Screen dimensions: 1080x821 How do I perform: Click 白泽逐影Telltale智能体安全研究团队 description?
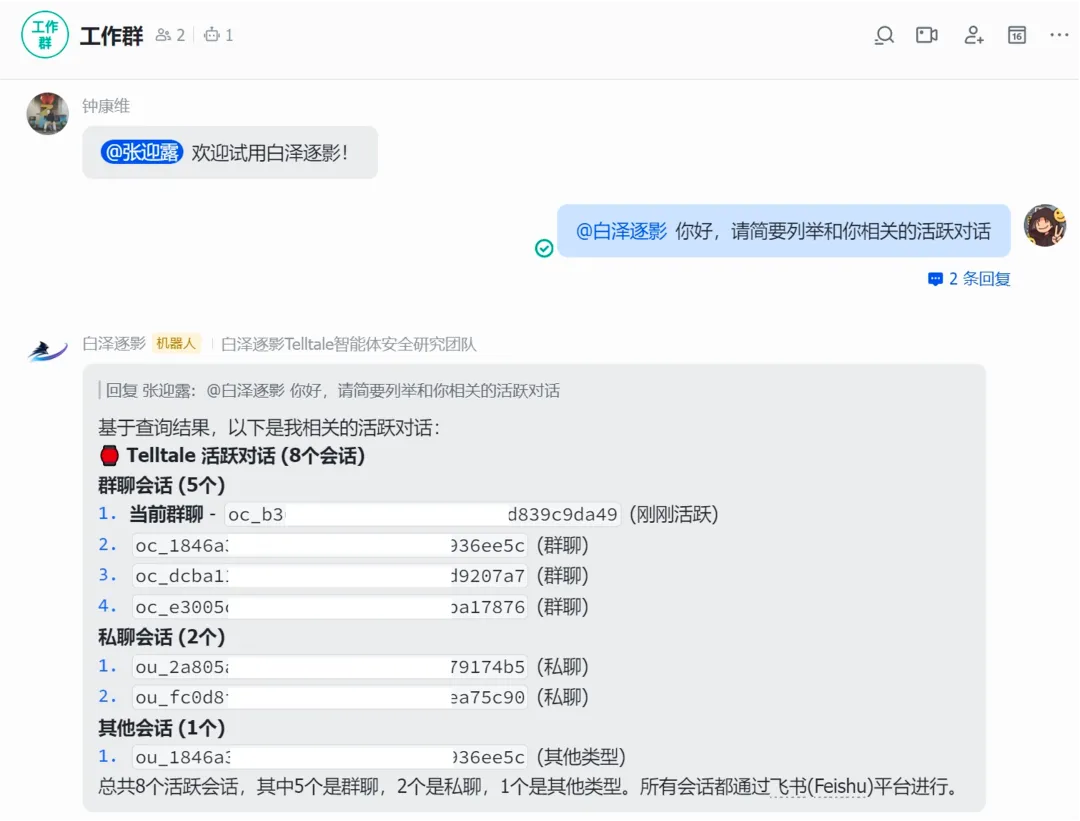[349, 344]
